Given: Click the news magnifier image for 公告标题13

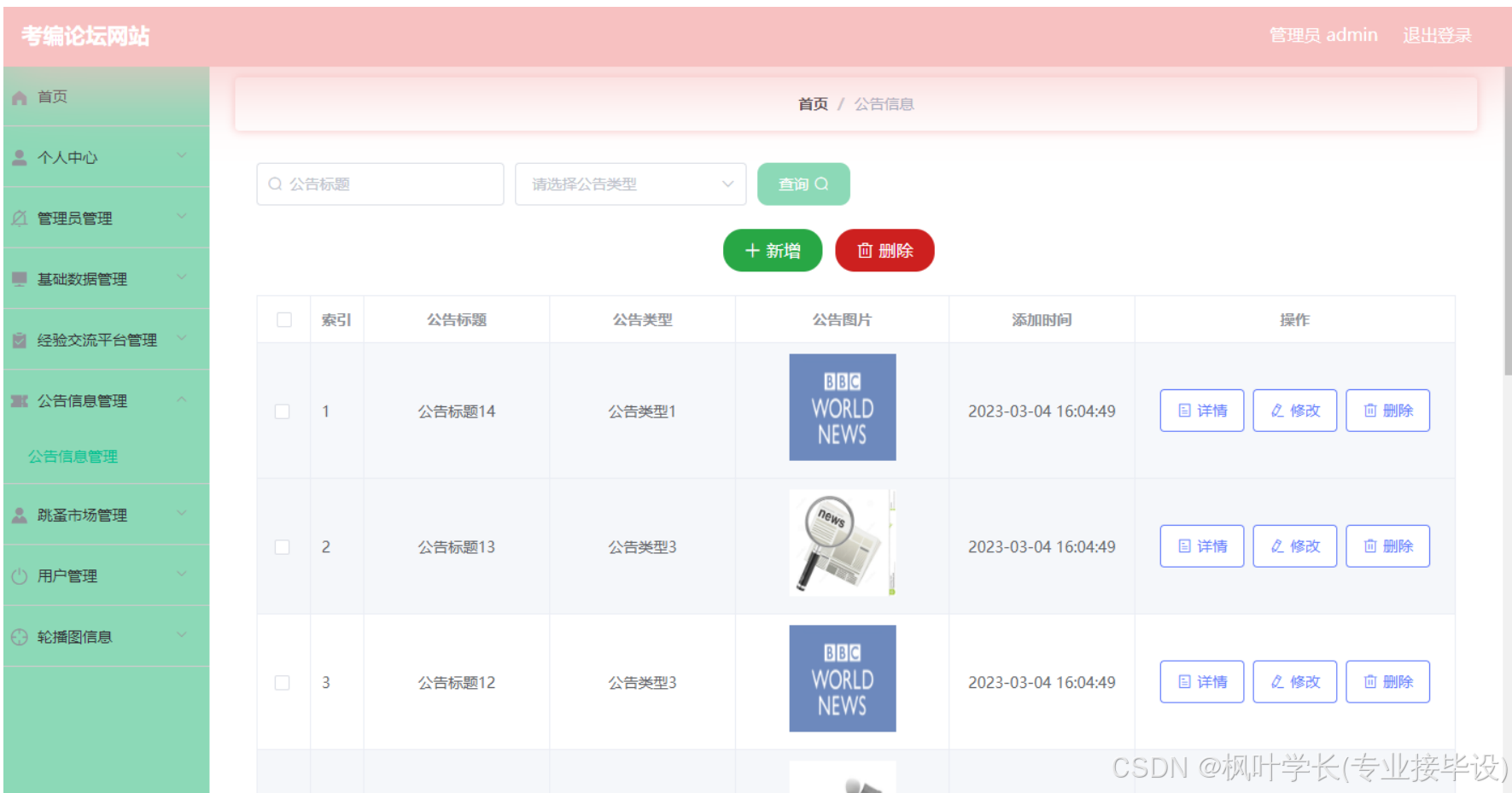Looking at the screenshot, I should click(x=843, y=543).
